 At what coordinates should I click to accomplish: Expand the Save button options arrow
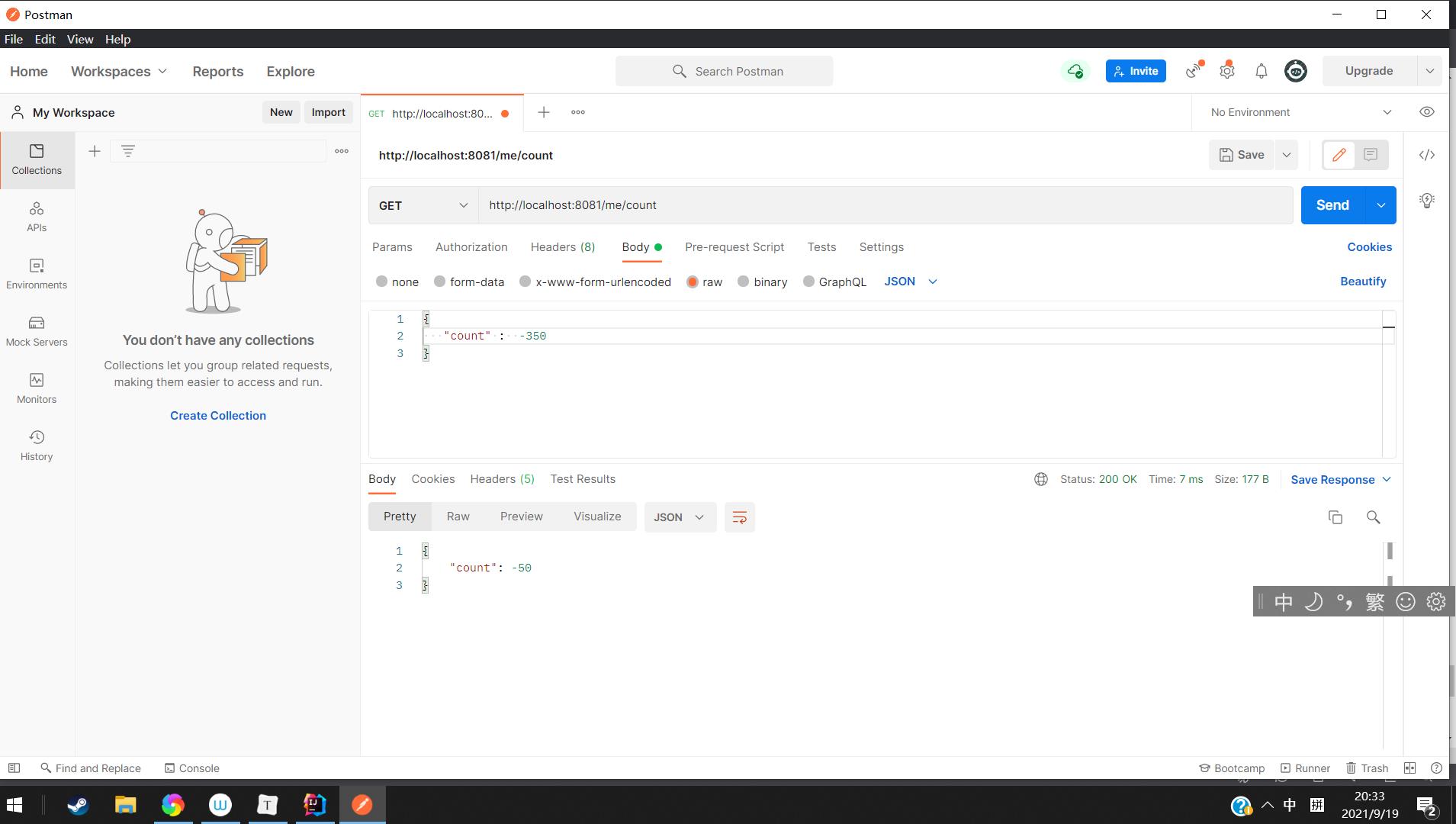click(x=1287, y=155)
